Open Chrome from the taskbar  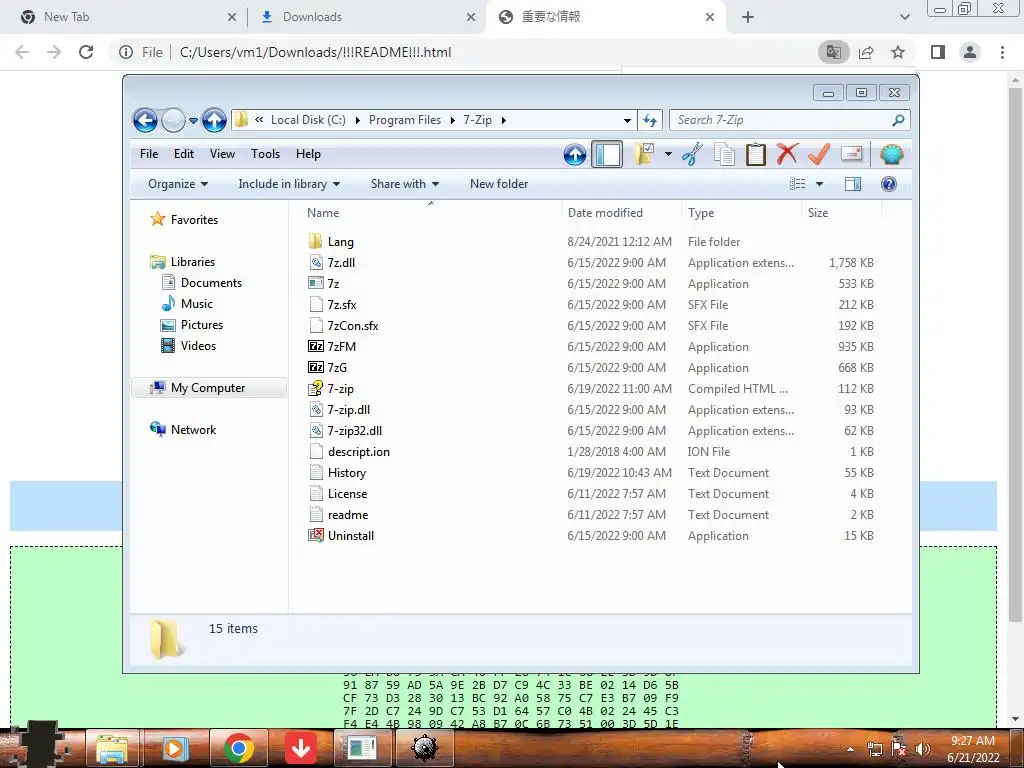coord(239,748)
